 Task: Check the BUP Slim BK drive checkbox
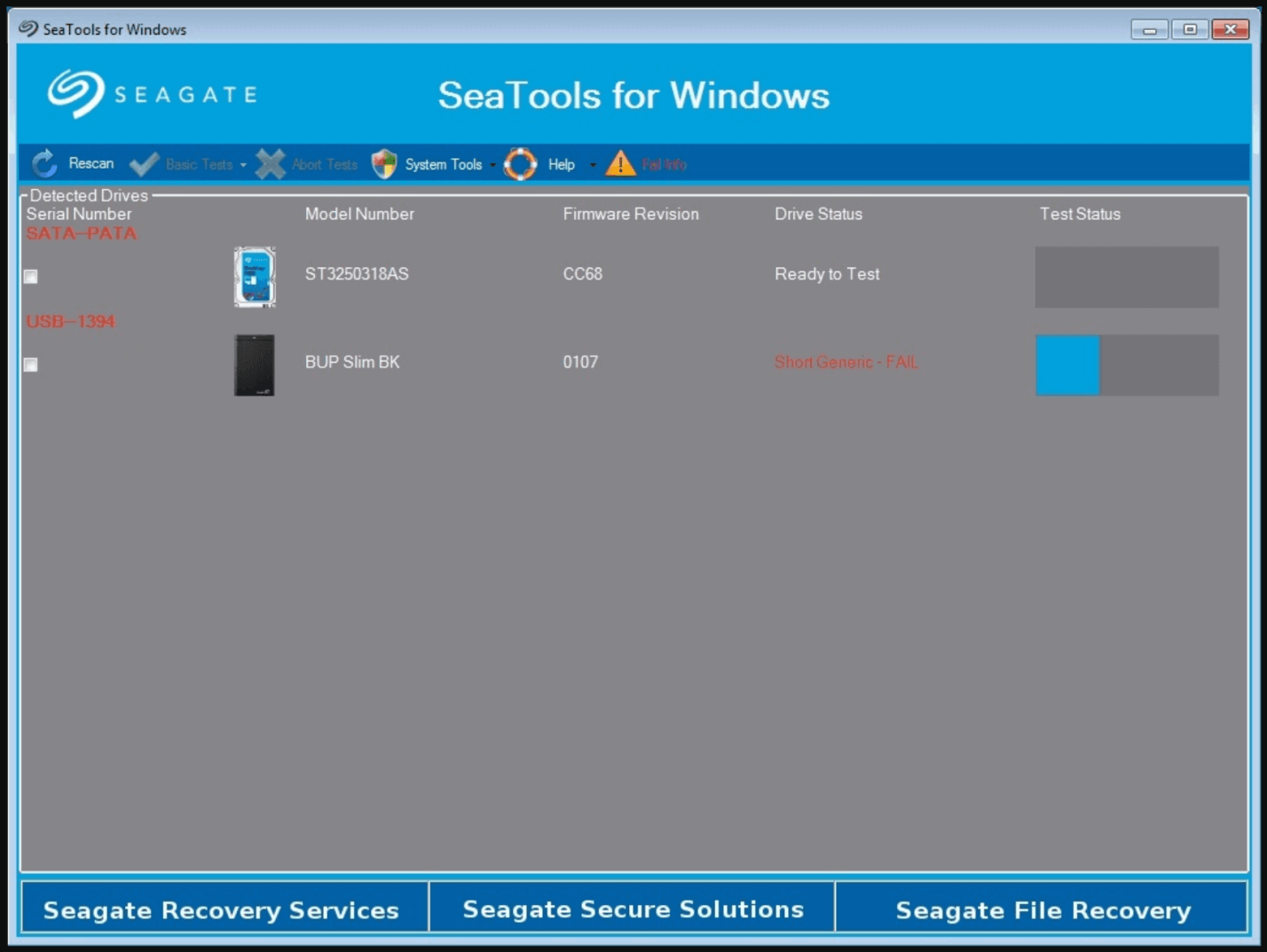(30, 365)
